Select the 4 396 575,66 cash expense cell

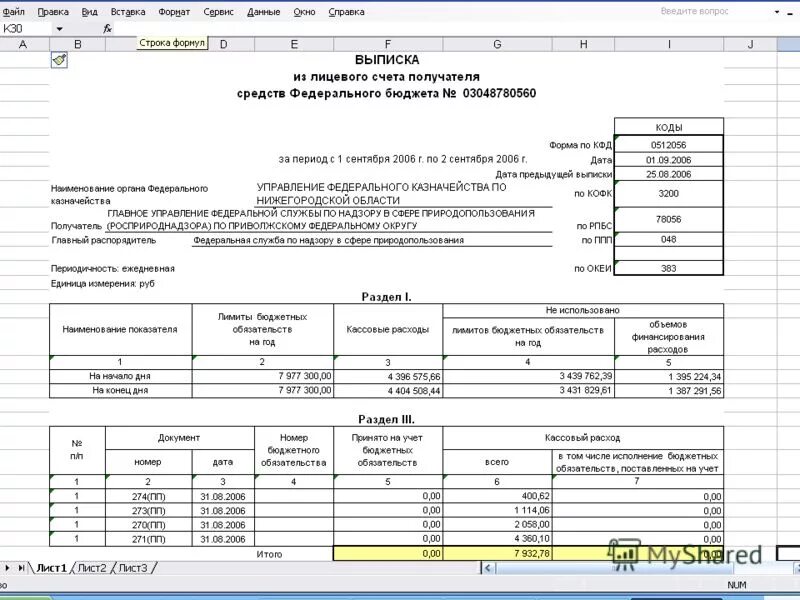coord(388,377)
